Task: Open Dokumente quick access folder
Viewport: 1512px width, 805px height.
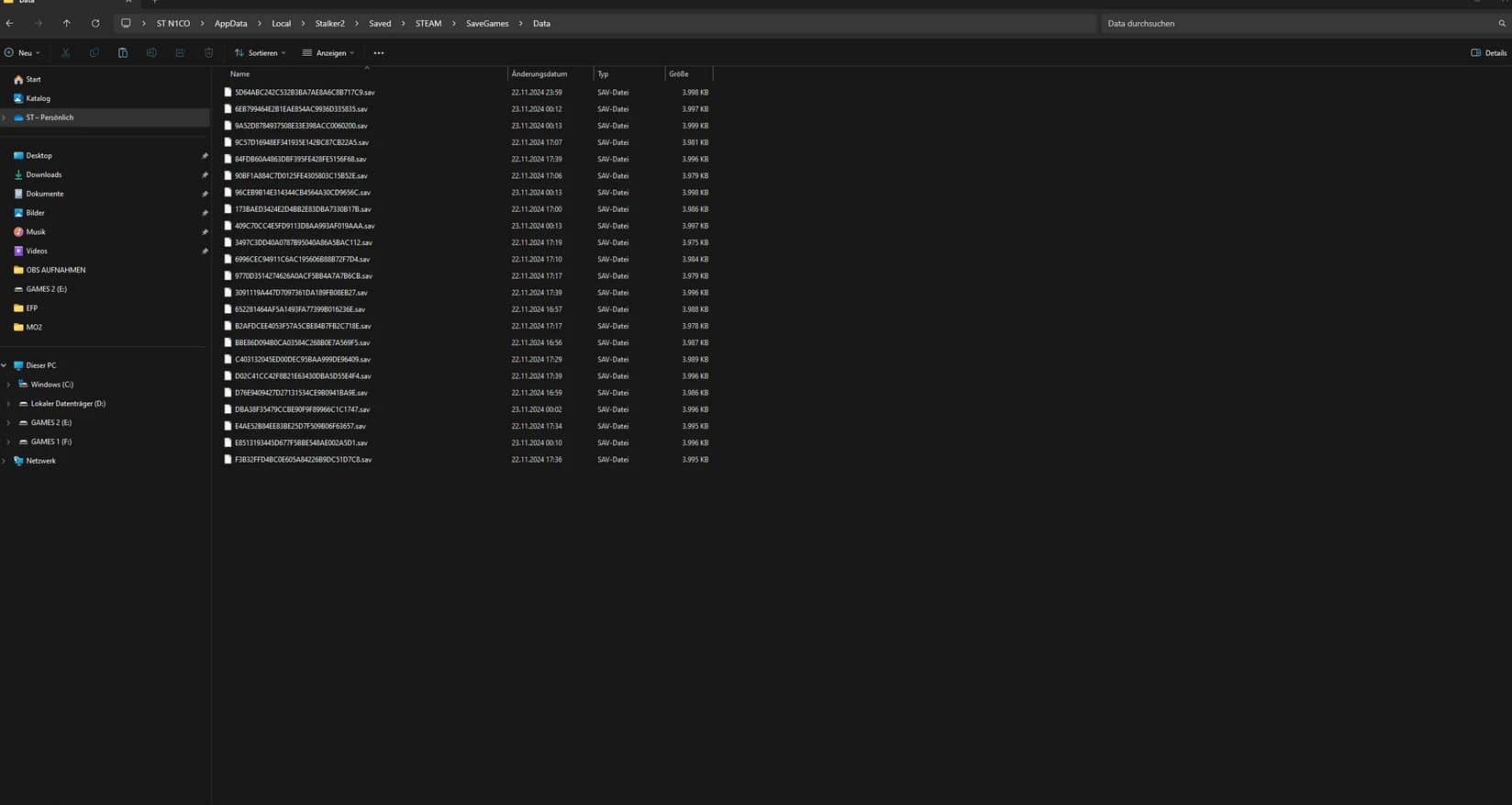Action: (44, 194)
